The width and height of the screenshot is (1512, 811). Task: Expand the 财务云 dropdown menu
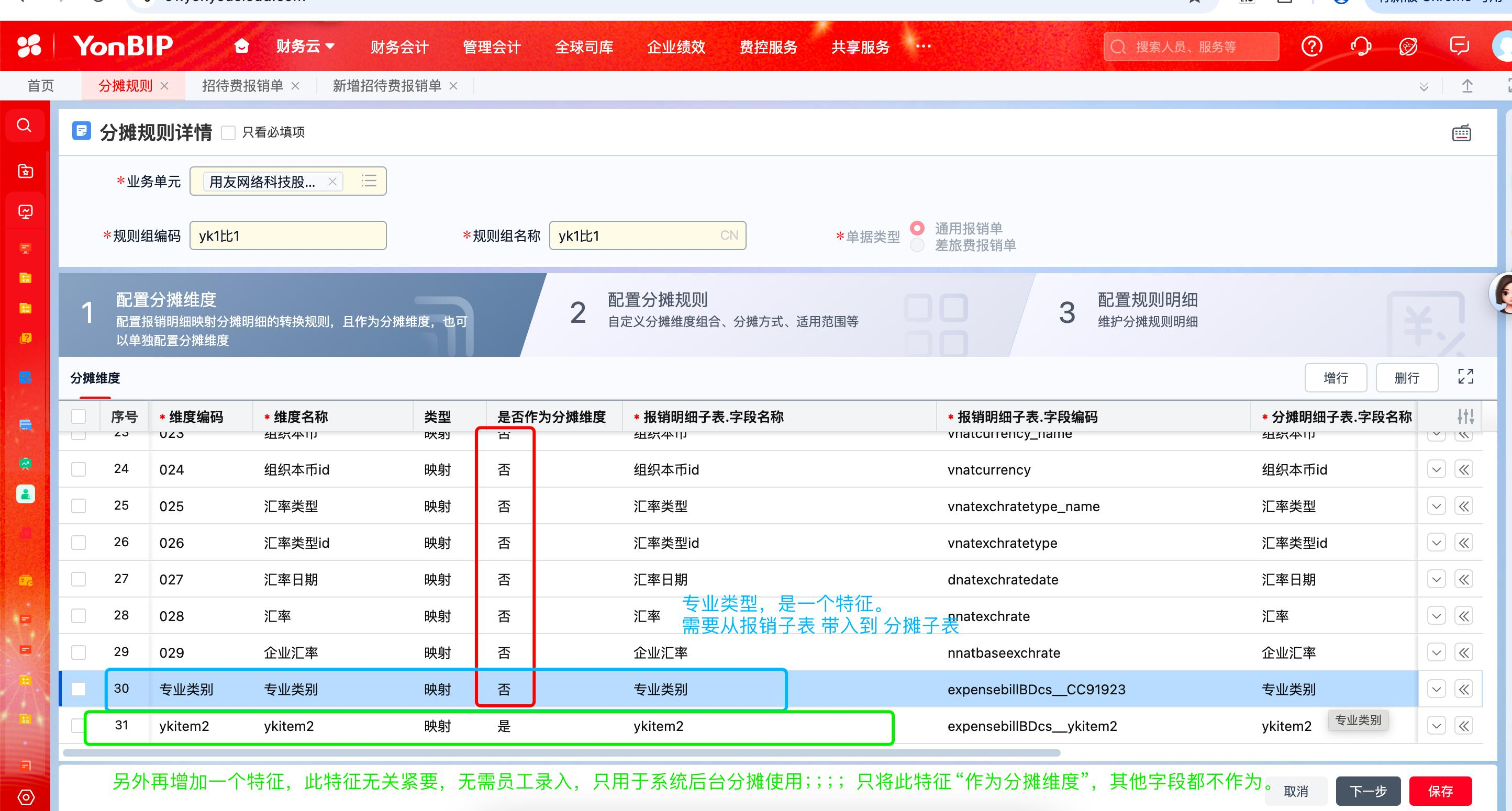pyautogui.click(x=305, y=47)
